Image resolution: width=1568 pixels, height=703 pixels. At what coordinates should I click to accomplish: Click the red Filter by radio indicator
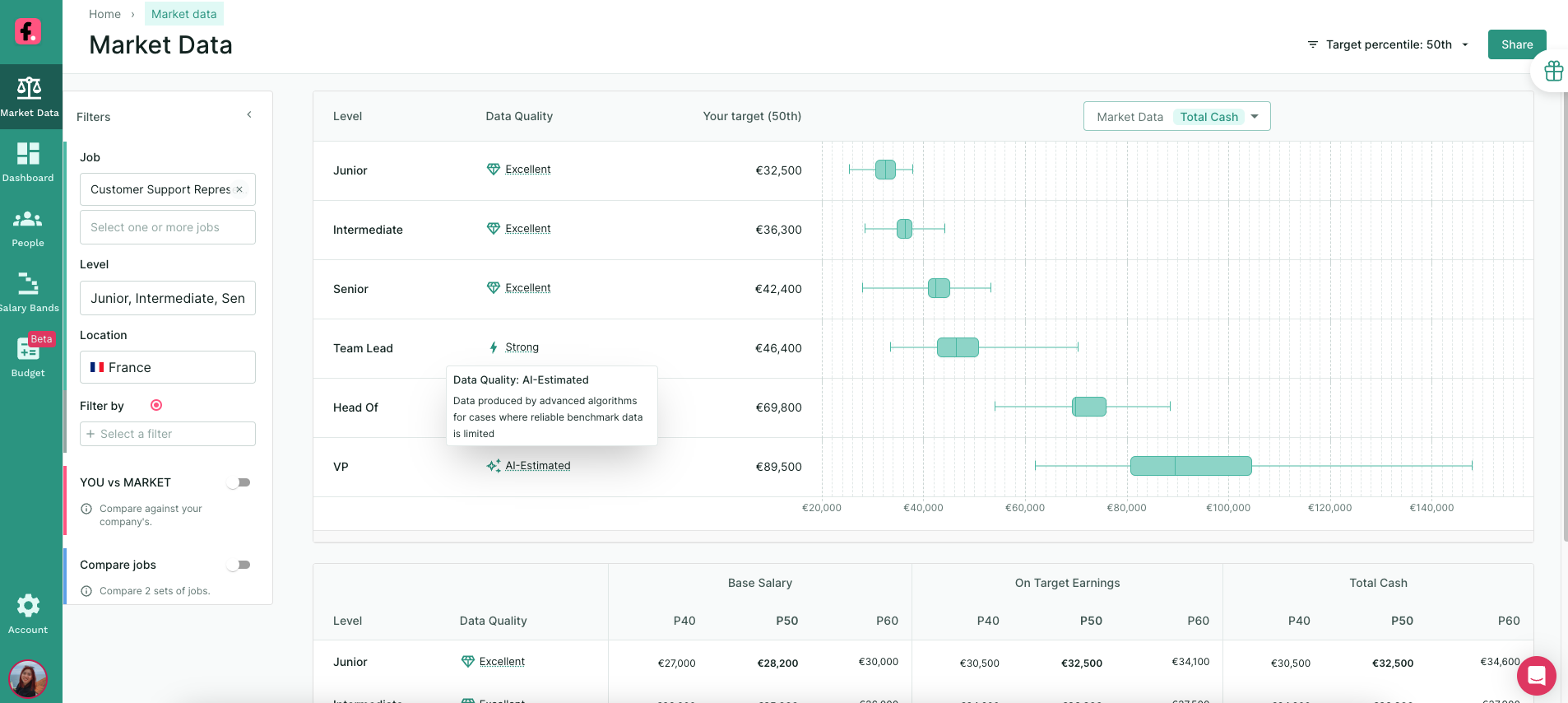[156, 405]
